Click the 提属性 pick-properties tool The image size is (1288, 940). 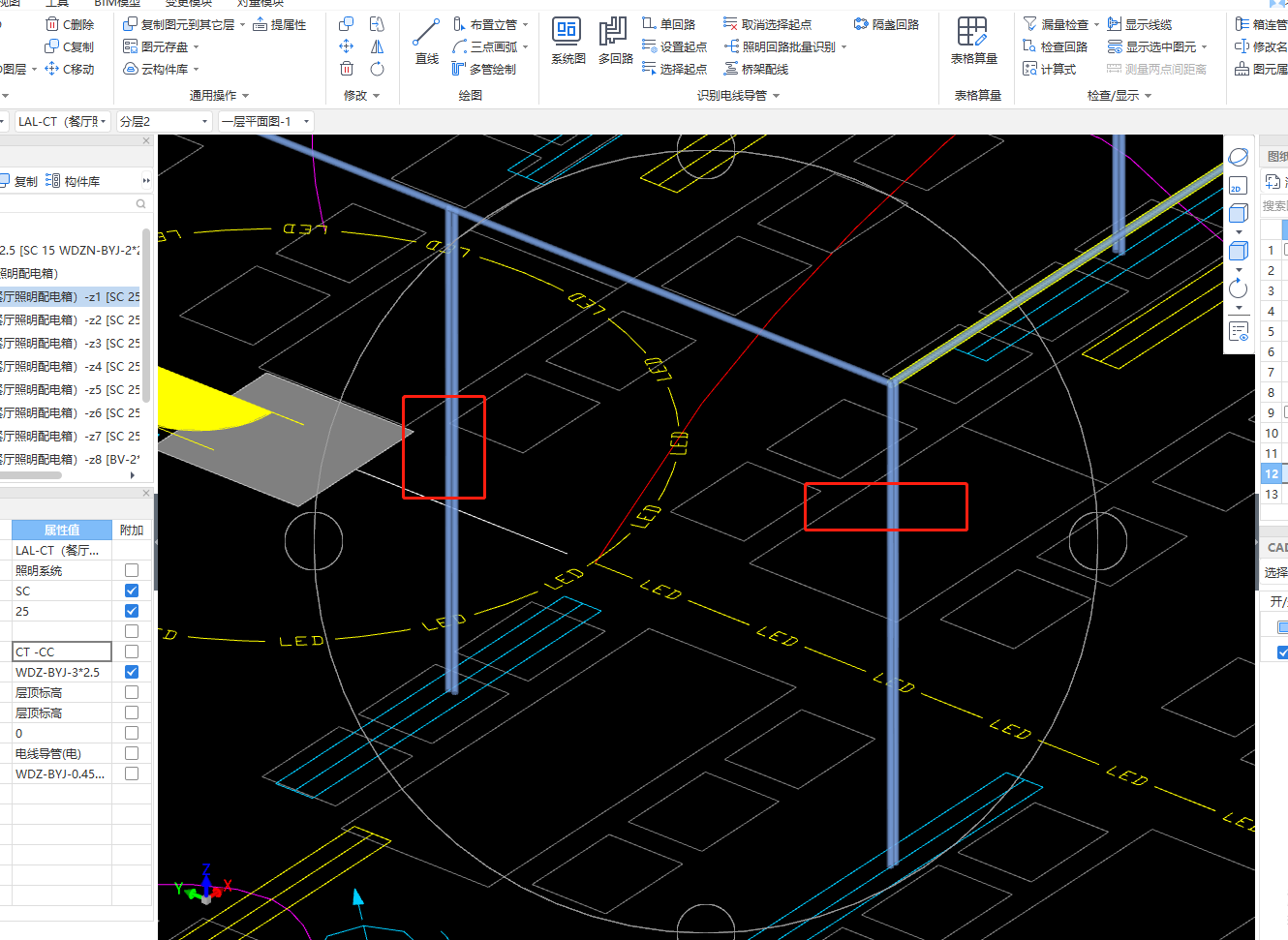point(280,24)
